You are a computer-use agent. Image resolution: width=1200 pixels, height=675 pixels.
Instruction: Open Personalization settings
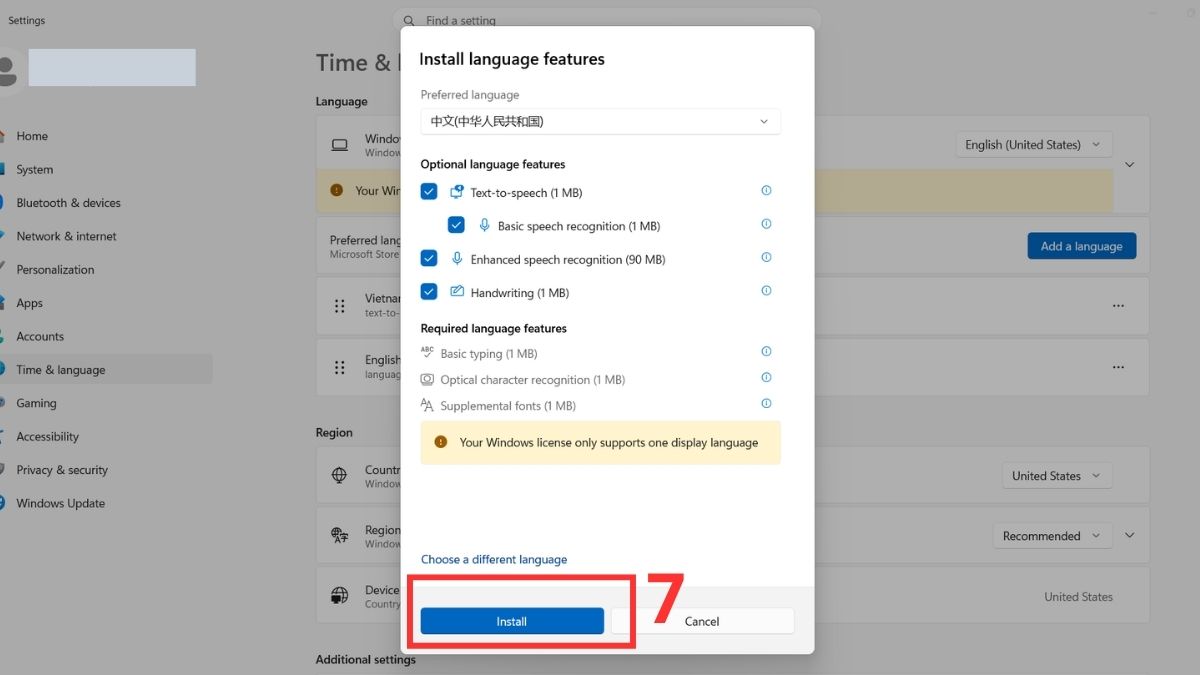pos(55,269)
